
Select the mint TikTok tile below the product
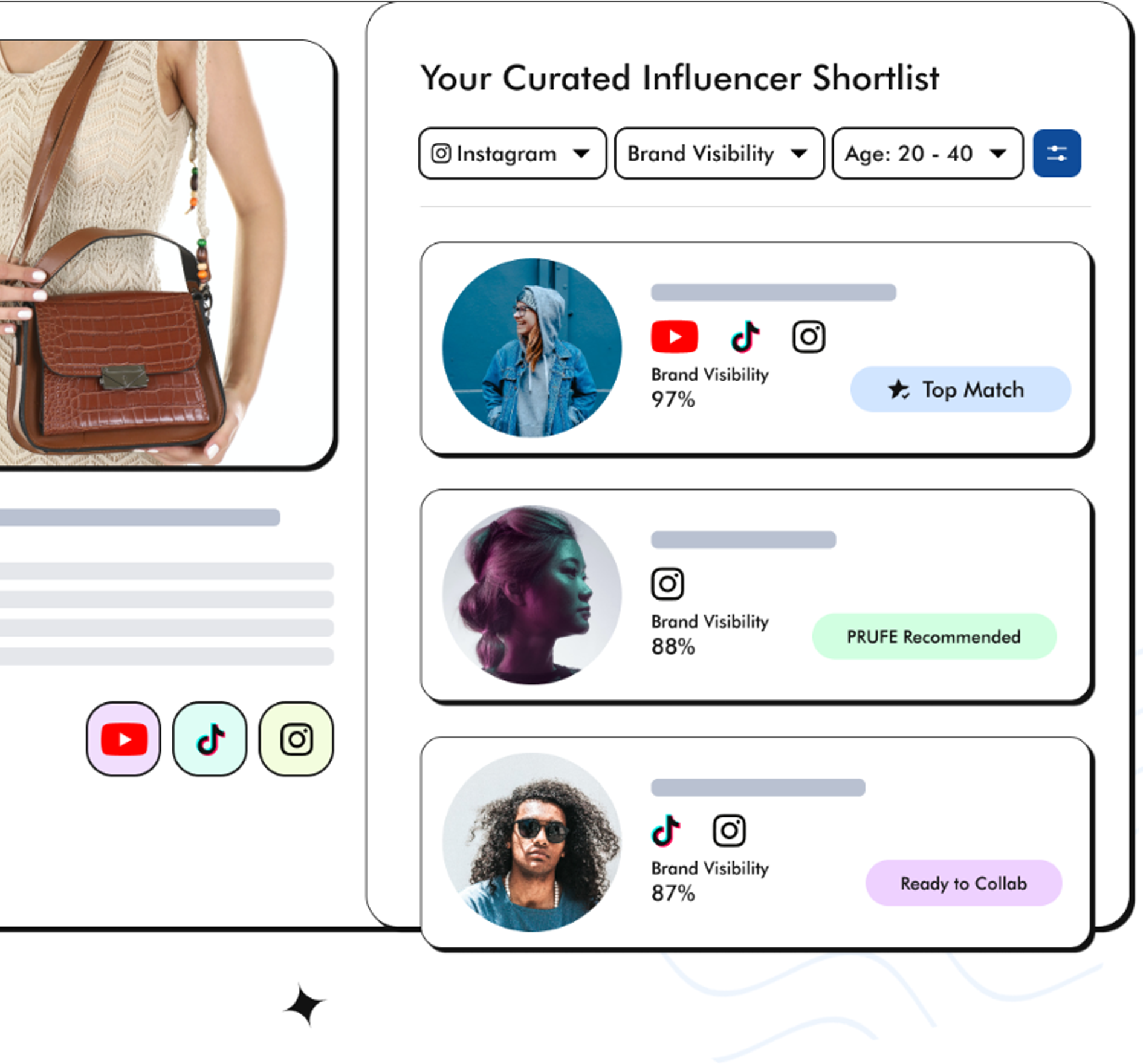(210, 739)
